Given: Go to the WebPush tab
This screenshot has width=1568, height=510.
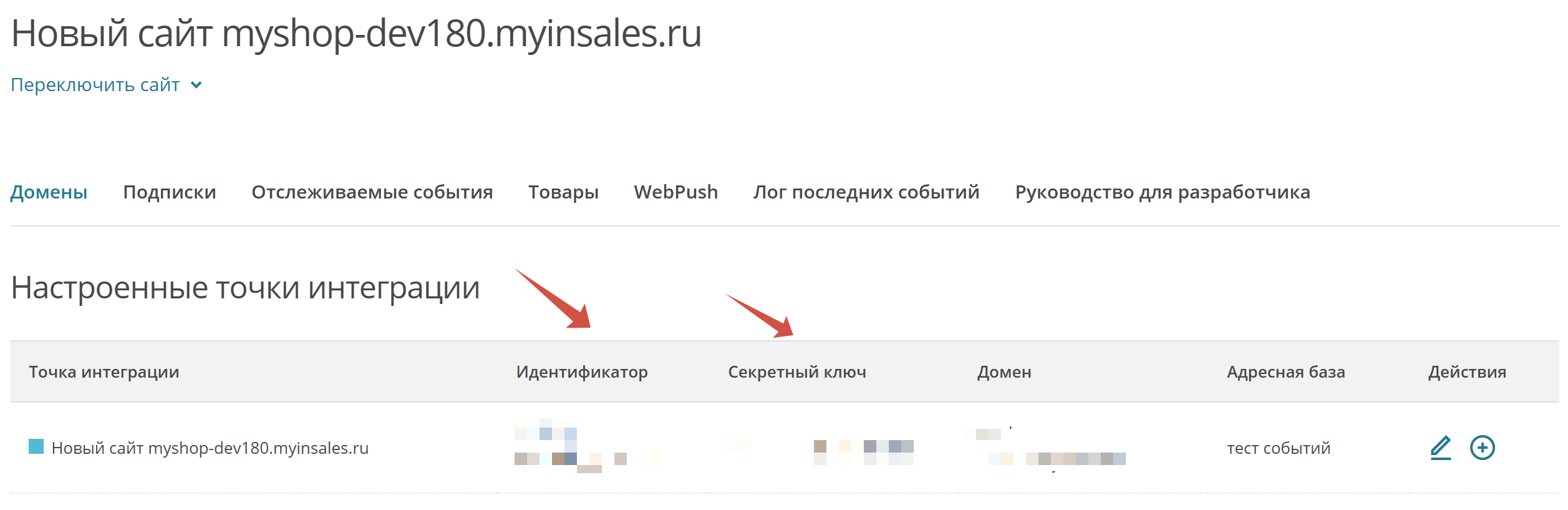Looking at the screenshot, I should click(x=676, y=192).
